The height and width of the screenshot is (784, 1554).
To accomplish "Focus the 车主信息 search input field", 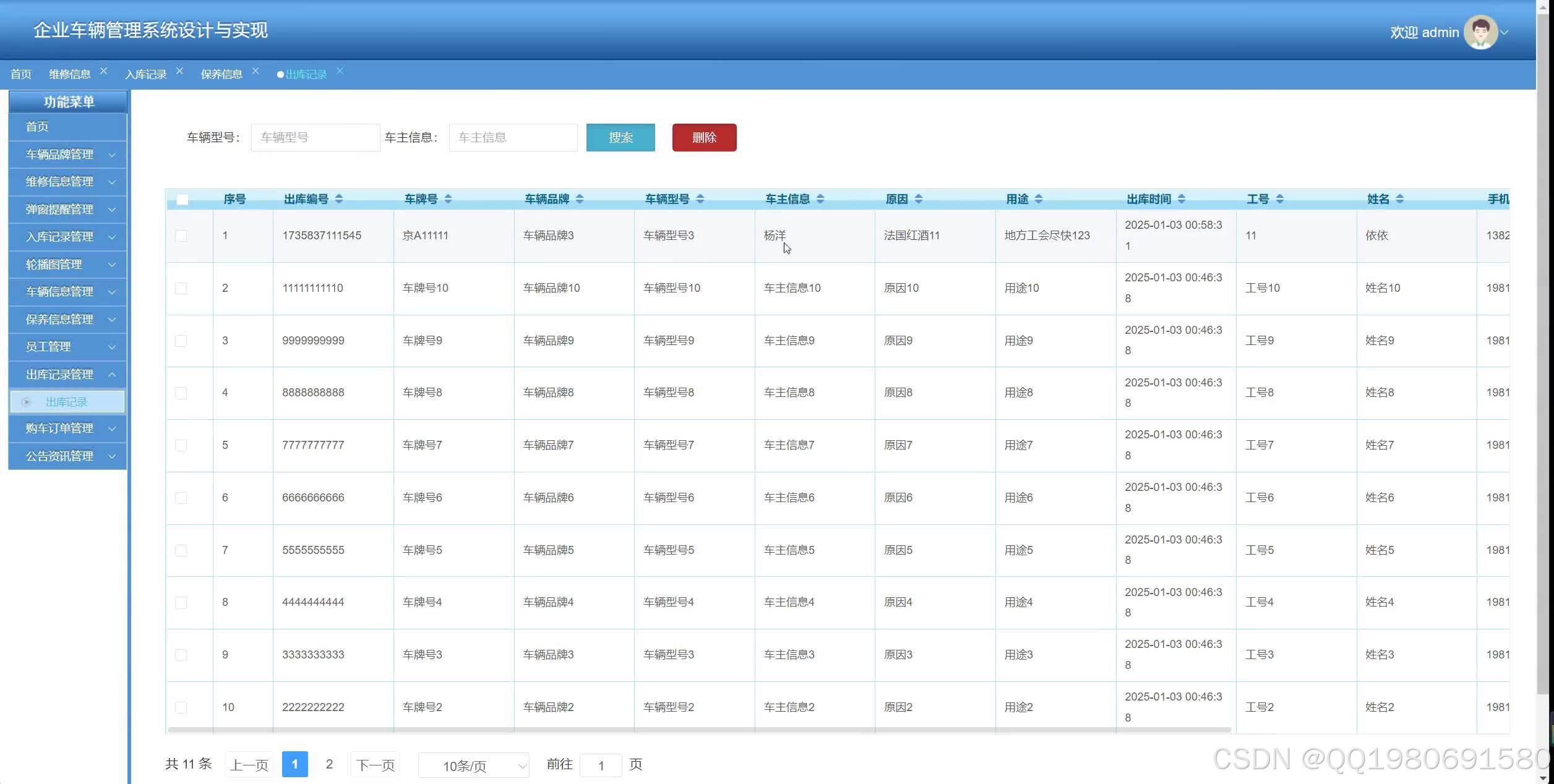I will 513,137.
